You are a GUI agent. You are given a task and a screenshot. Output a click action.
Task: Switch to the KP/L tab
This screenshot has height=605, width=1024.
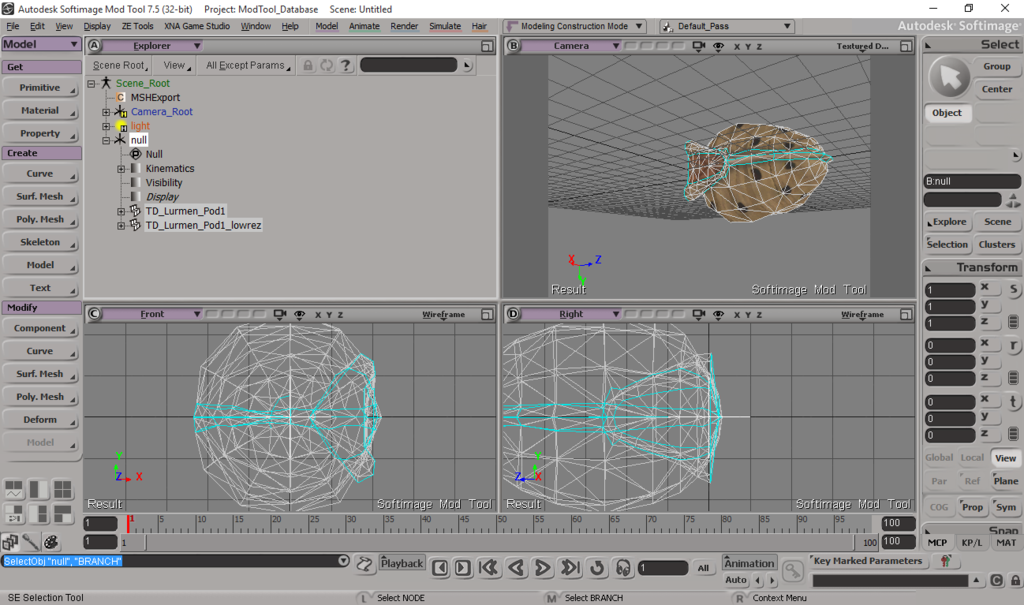[x=971, y=542]
